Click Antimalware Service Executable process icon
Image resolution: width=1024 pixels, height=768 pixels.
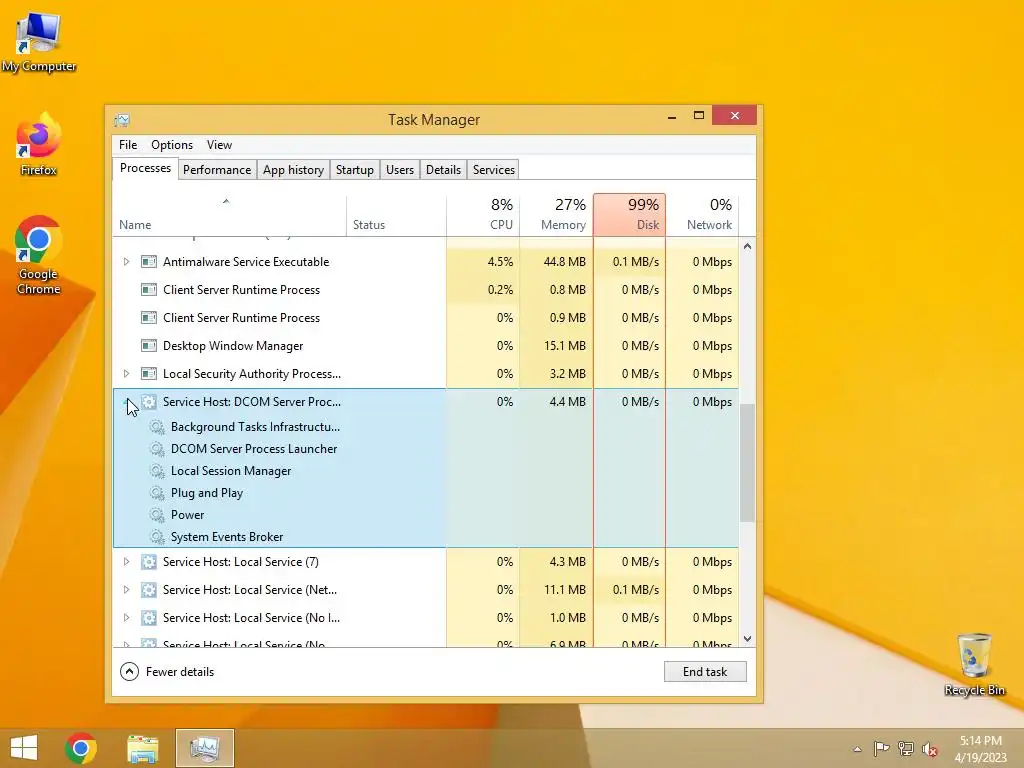point(149,262)
